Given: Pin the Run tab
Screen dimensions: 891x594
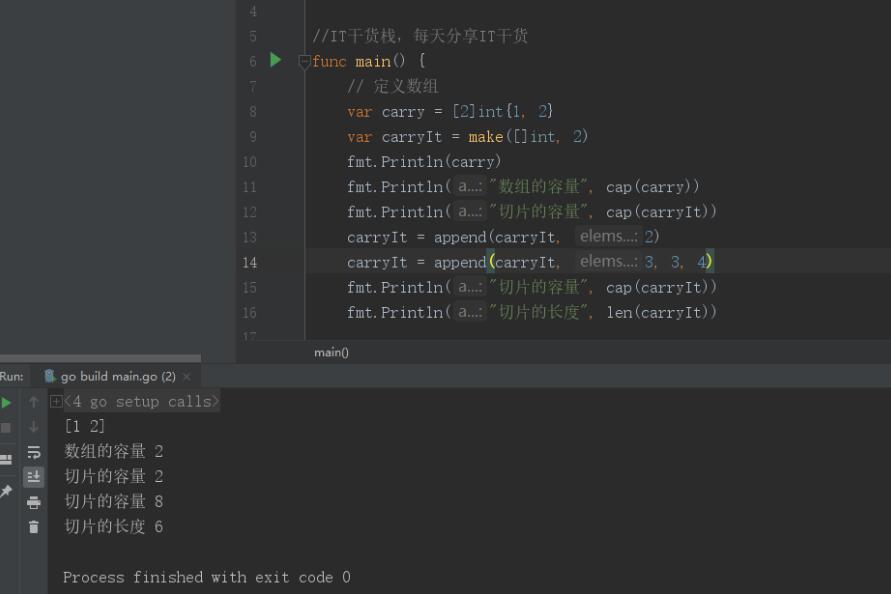Looking at the screenshot, I should tap(6, 492).
